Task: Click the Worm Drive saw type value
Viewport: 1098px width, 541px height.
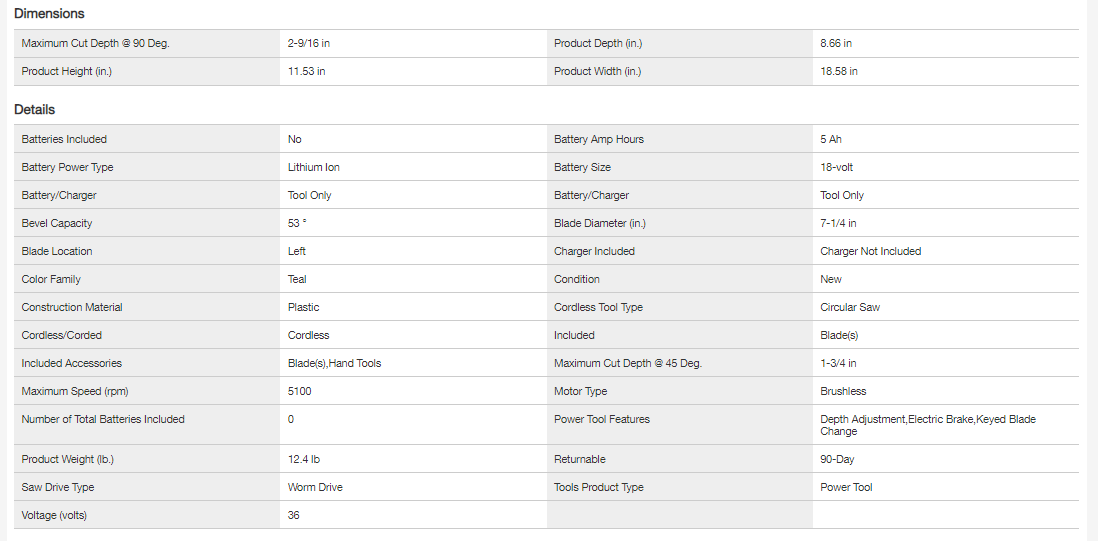Action: [x=315, y=488]
